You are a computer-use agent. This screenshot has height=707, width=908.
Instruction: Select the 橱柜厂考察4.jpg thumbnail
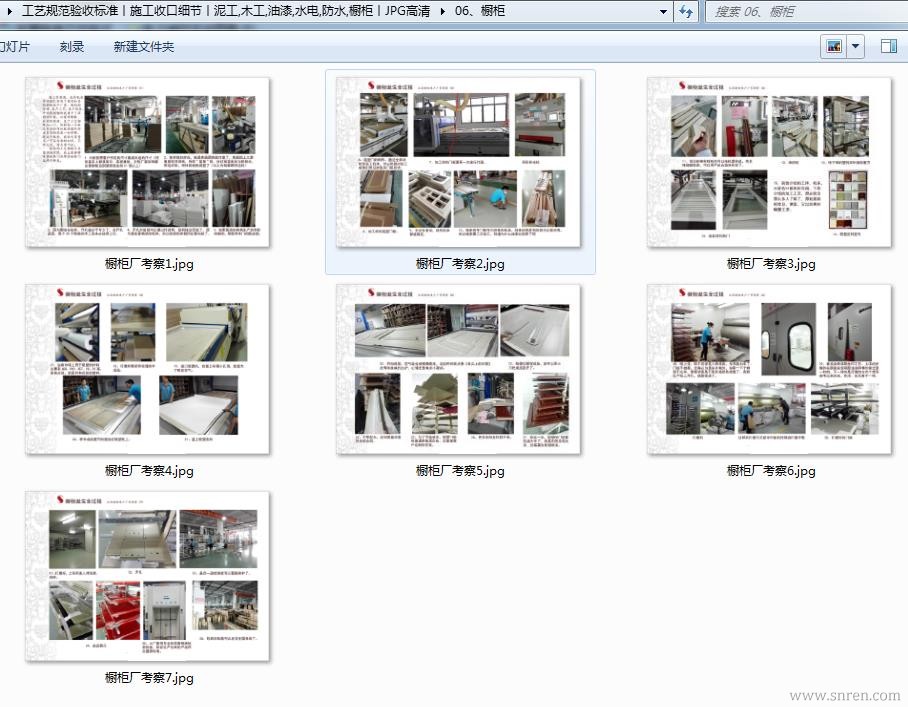148,369
